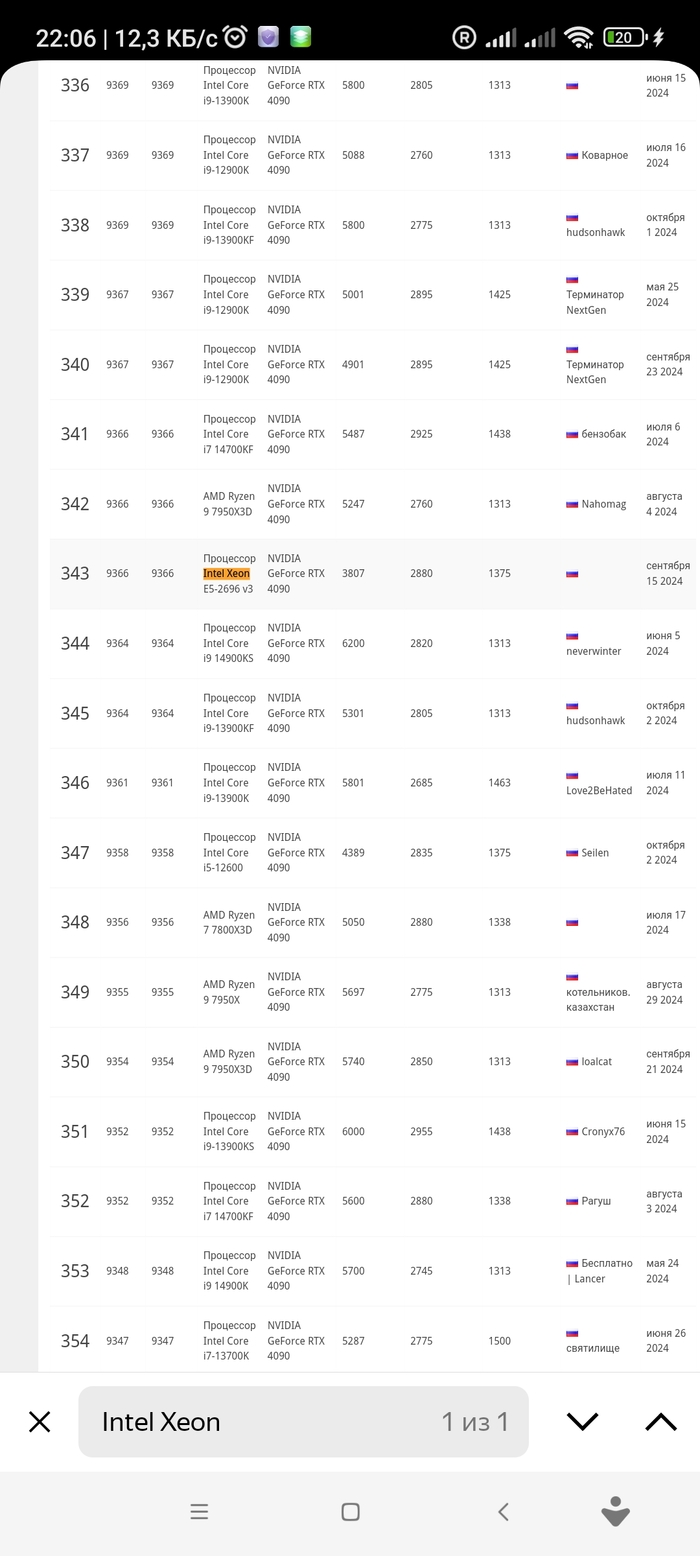Open Seilen's user profile

[595, 853]
